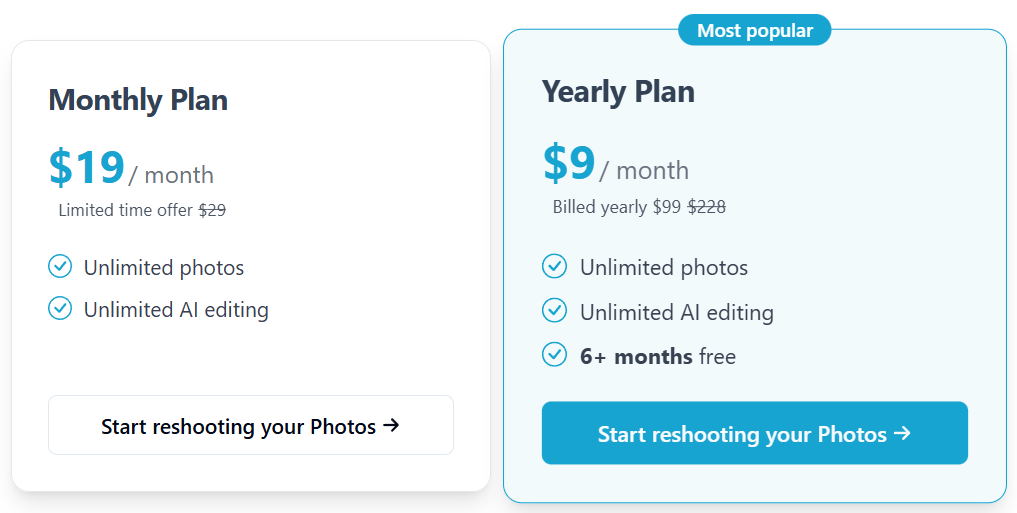Screen dimensions: 1017x513
Task: Click the check icon beside Monthly Unlimited photos
Action: point(60,266)
